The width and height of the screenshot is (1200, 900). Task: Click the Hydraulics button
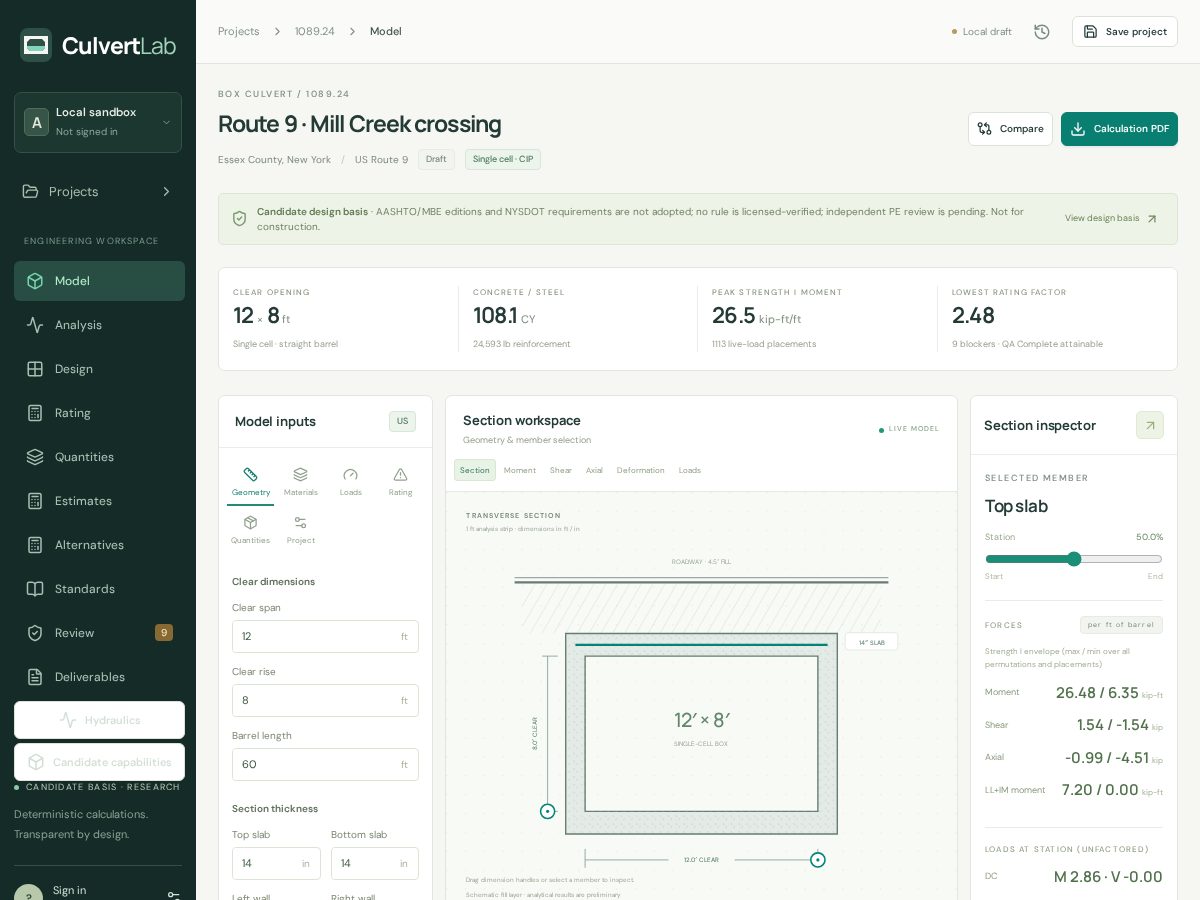pyautogui.click(x=99, y=720)
